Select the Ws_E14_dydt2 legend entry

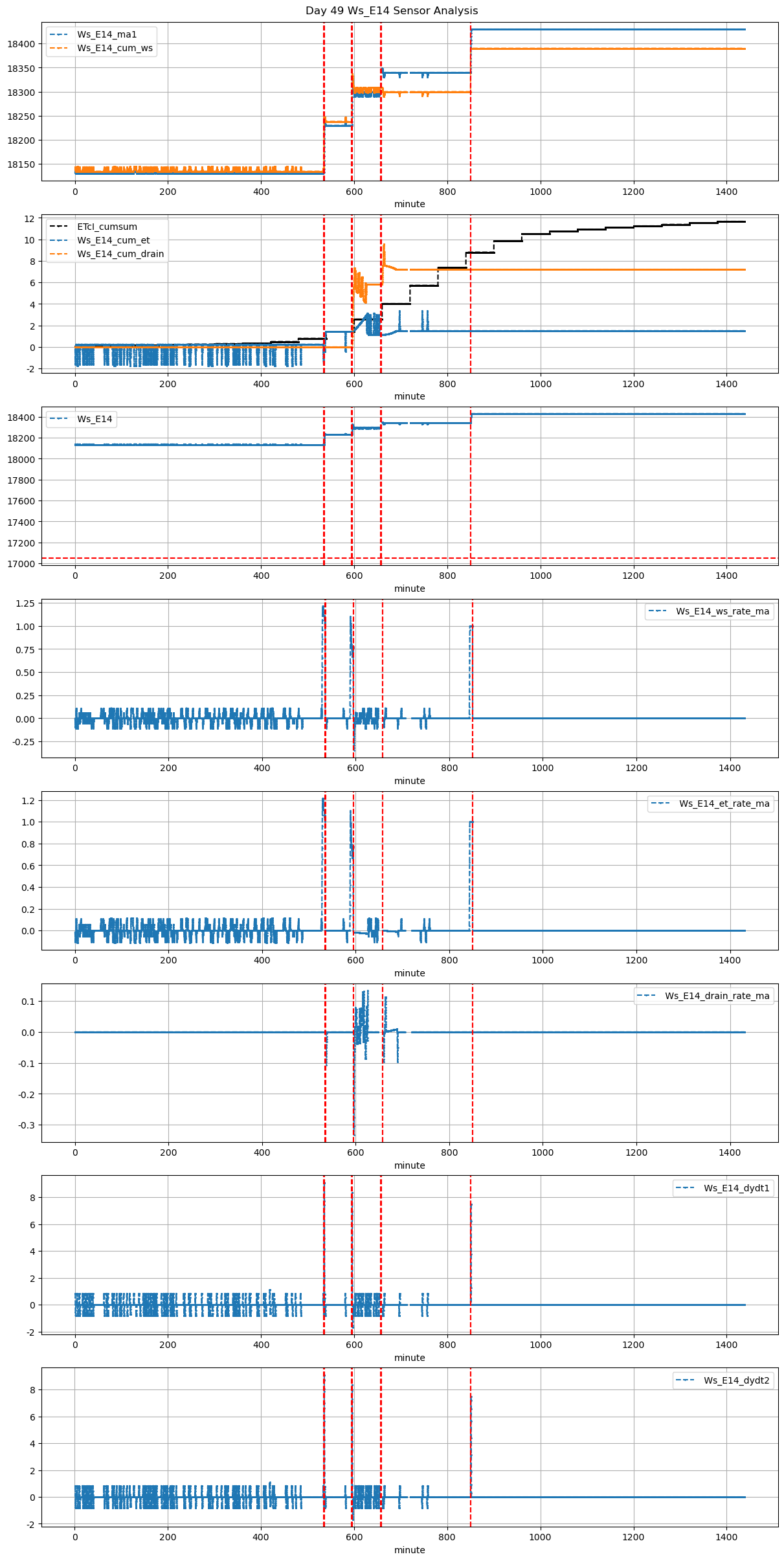(737, 1380)
